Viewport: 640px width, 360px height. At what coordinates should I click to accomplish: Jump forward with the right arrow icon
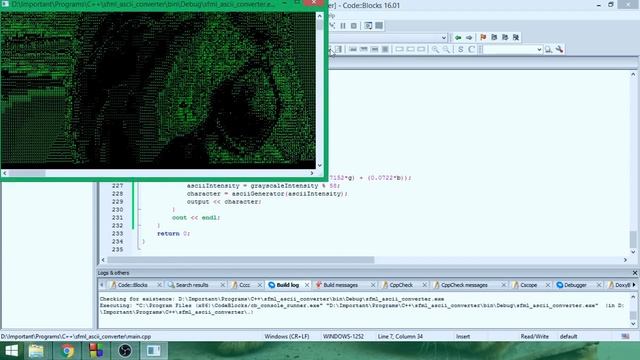click(469, 38)
